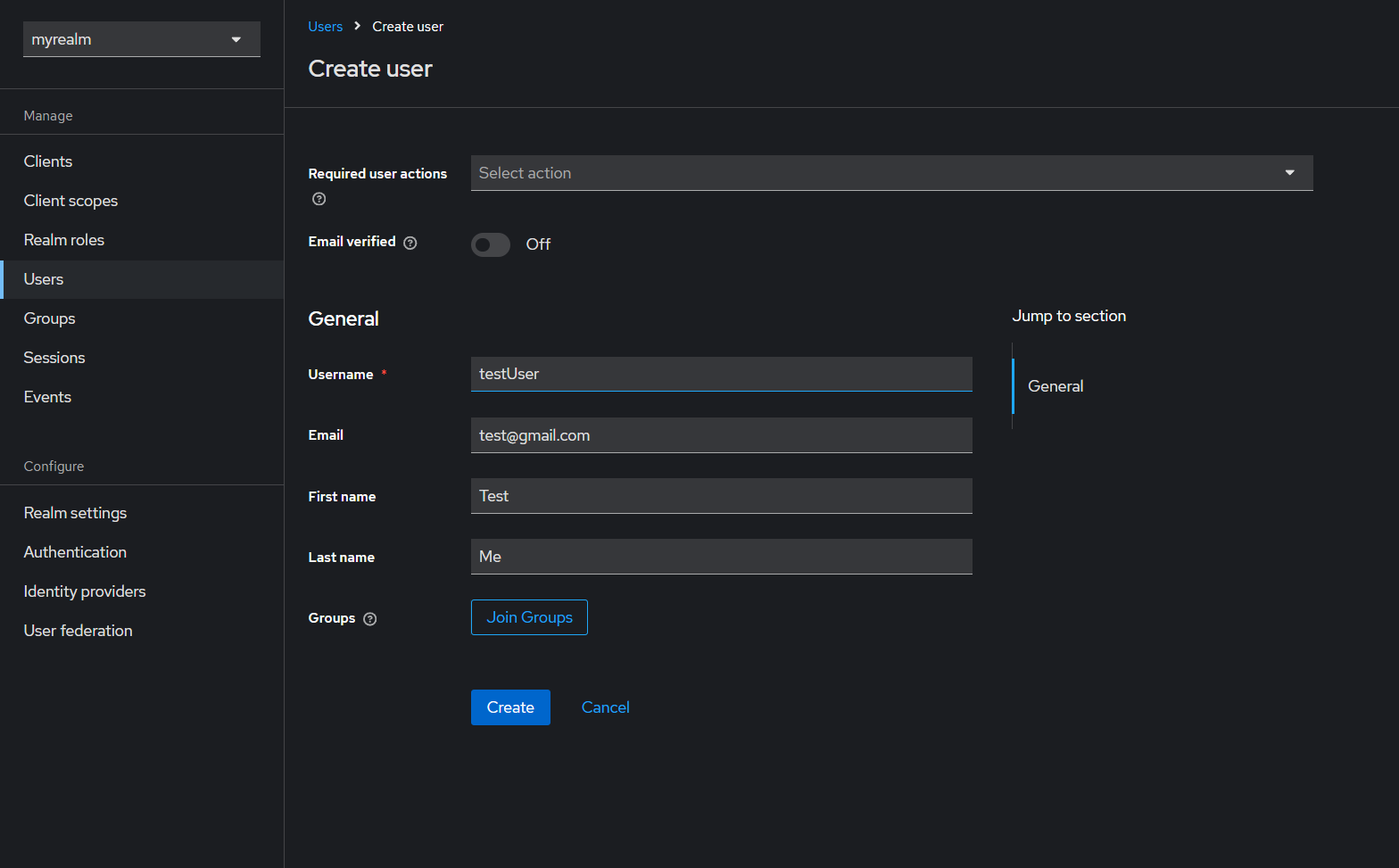Screen dimensions: 1399x868
Task: Click the Create button
Action: click(x=510, y=707)
